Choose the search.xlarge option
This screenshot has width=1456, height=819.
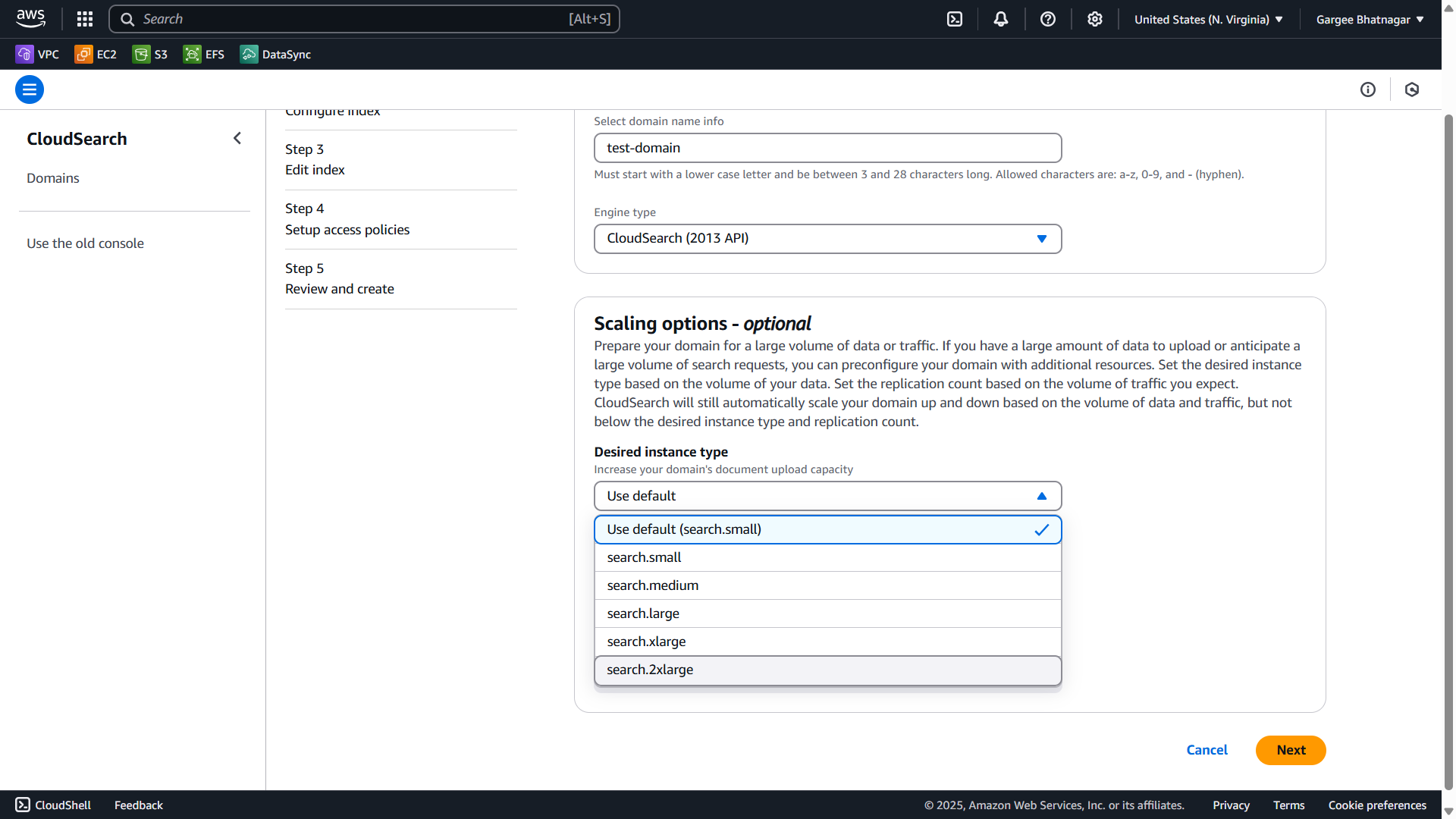click(x=827, y=642)
